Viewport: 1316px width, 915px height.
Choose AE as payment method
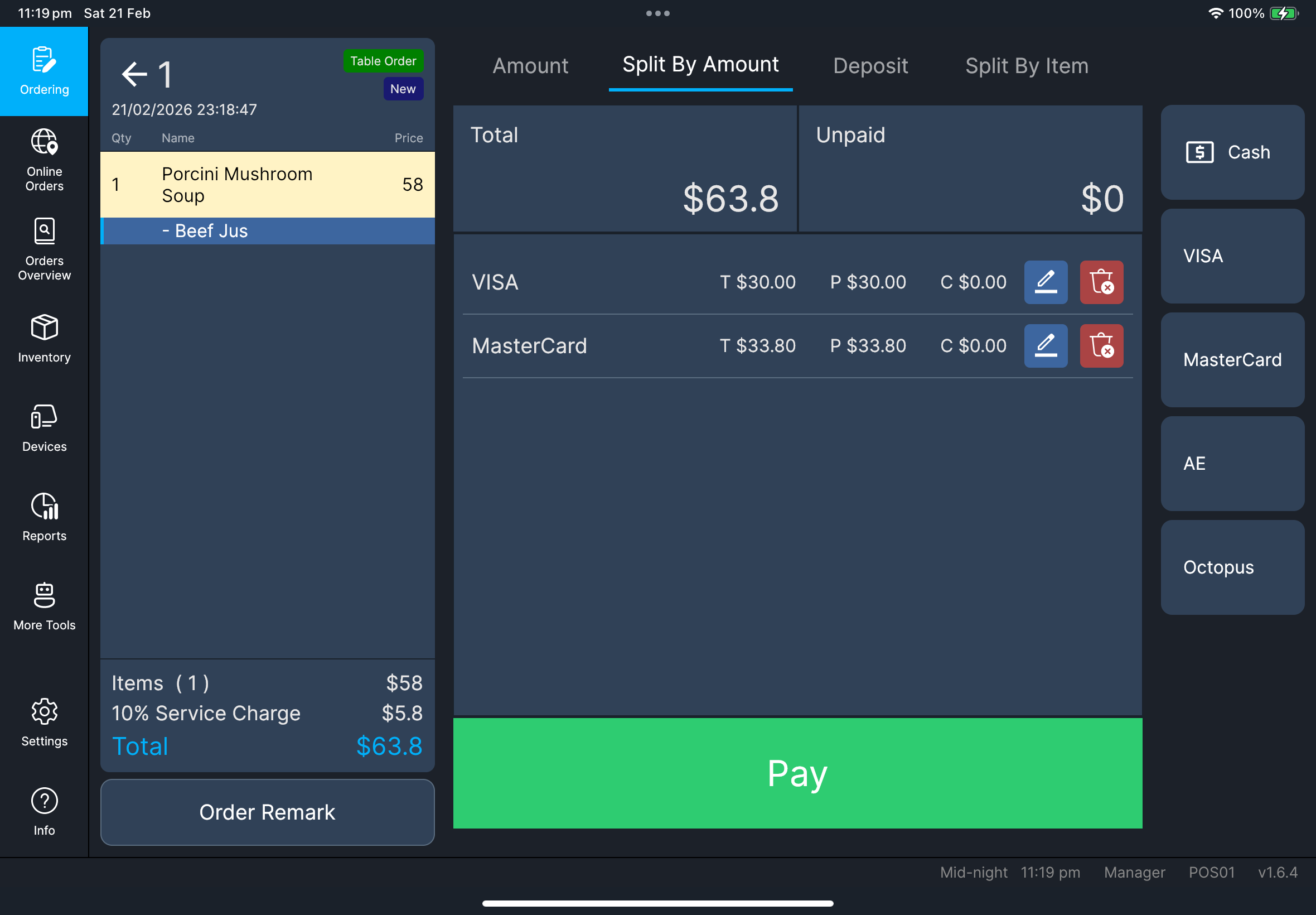pos(1231,463)
